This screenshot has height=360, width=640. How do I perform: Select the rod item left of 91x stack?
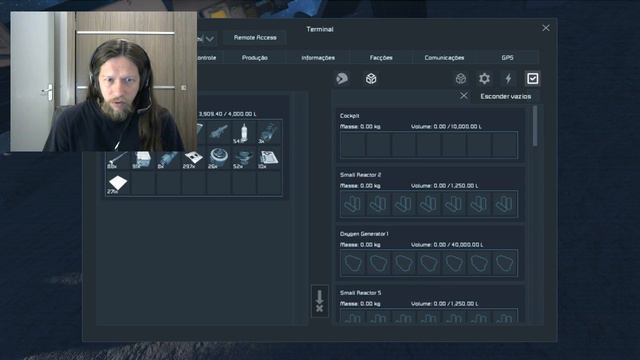coord(118,158)
